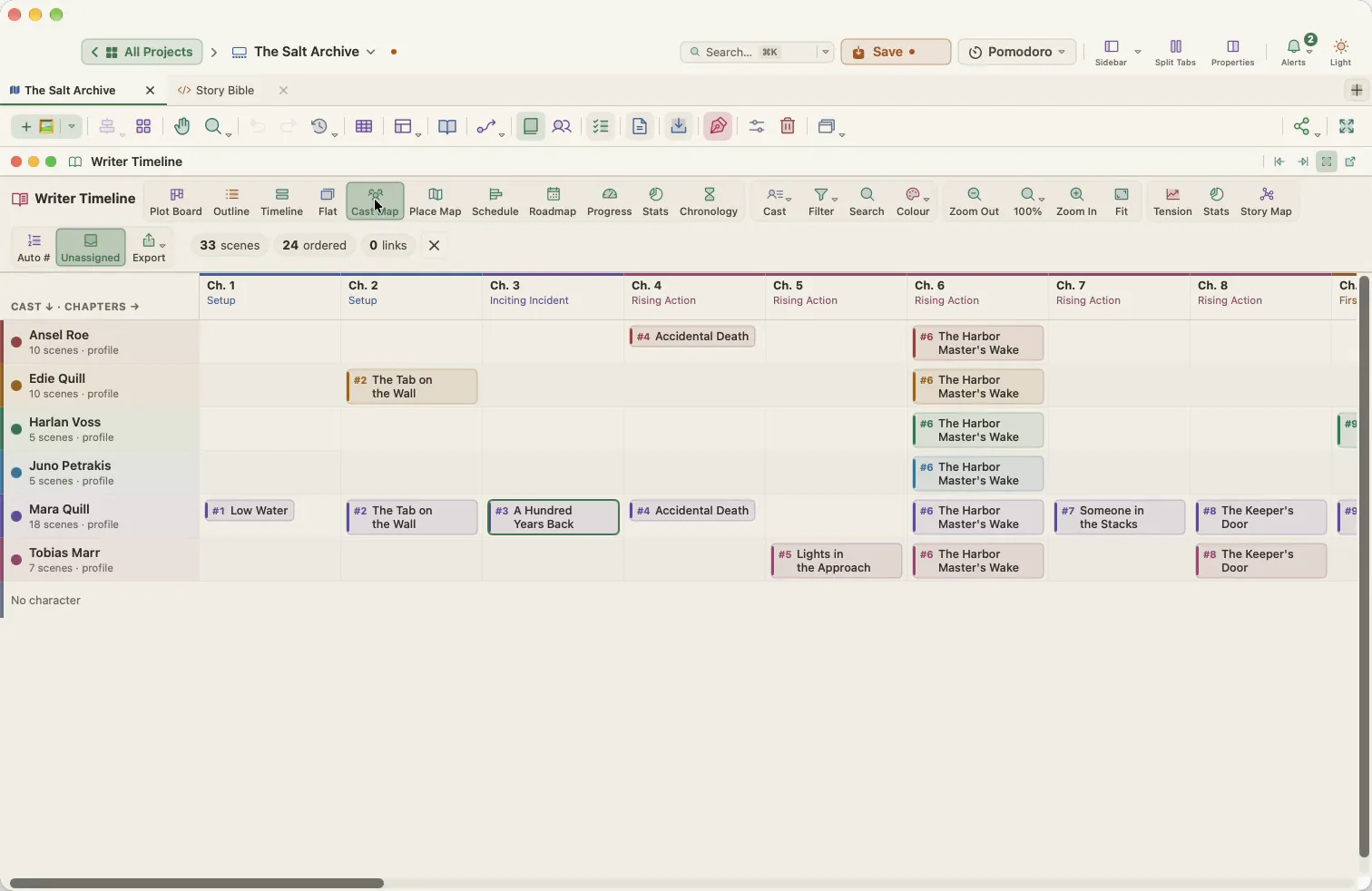This screenshot has height=891, width=1372.
Task: Open the Search timeline tool
Action: point(867,201)
